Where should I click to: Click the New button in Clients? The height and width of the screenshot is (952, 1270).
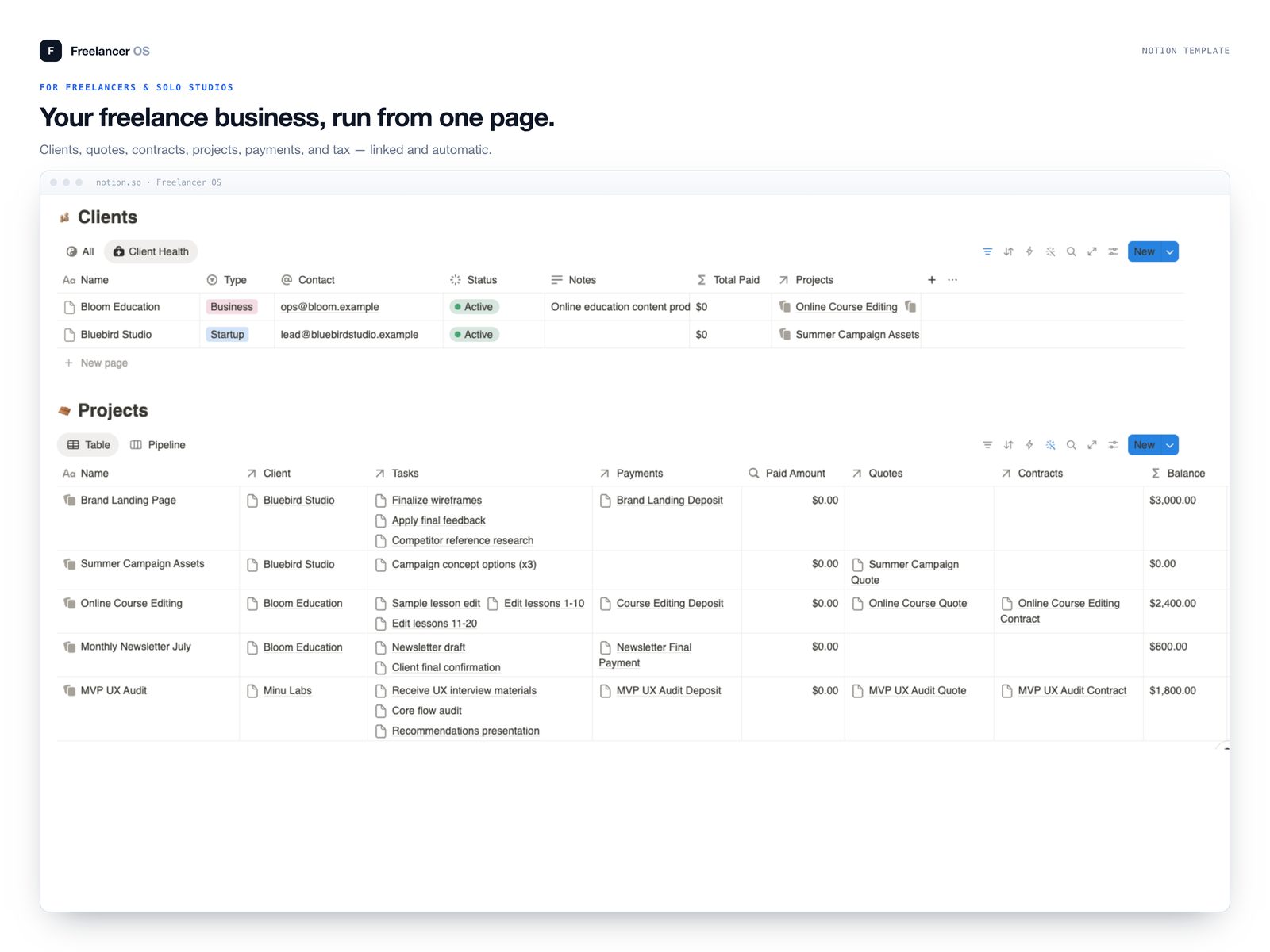pos(1145,251)
